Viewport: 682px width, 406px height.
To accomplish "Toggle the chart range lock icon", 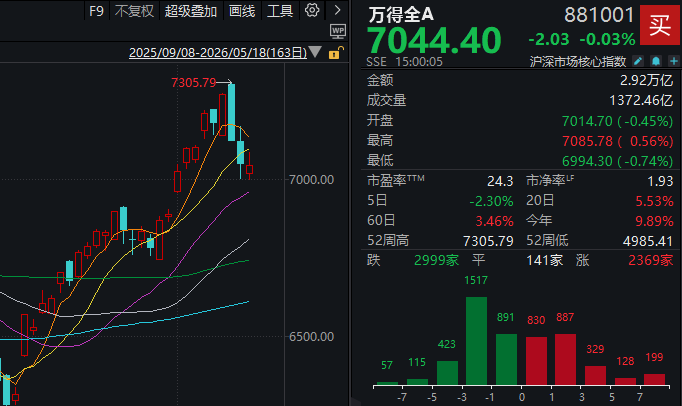I will click(336, 53).
